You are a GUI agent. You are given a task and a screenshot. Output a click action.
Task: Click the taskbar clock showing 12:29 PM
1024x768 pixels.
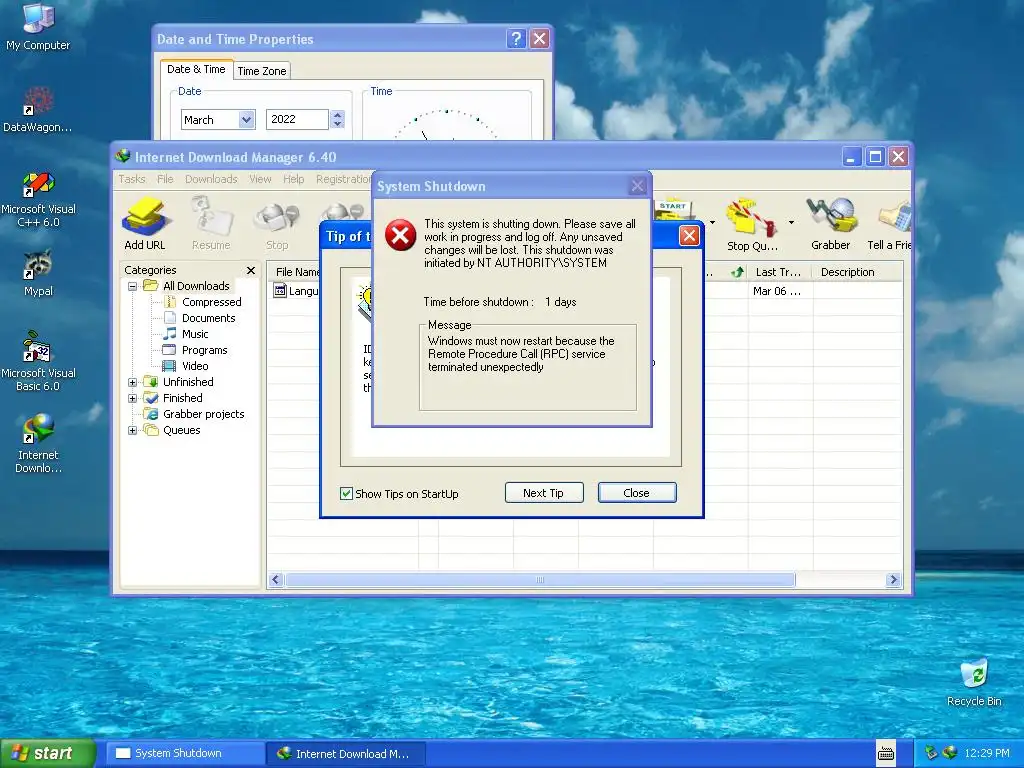[987, 754]
